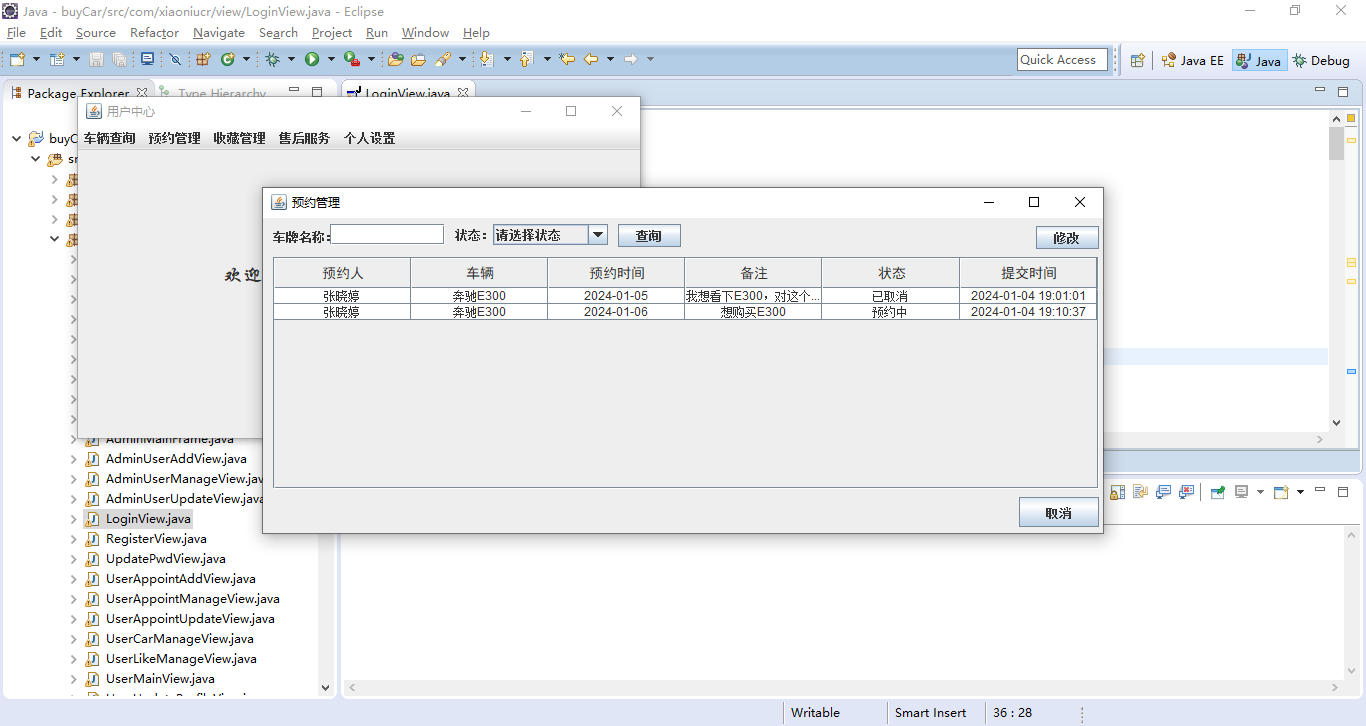Click the Search flashlight icon
Screen dimensions: 1366x726
[443, 60]
